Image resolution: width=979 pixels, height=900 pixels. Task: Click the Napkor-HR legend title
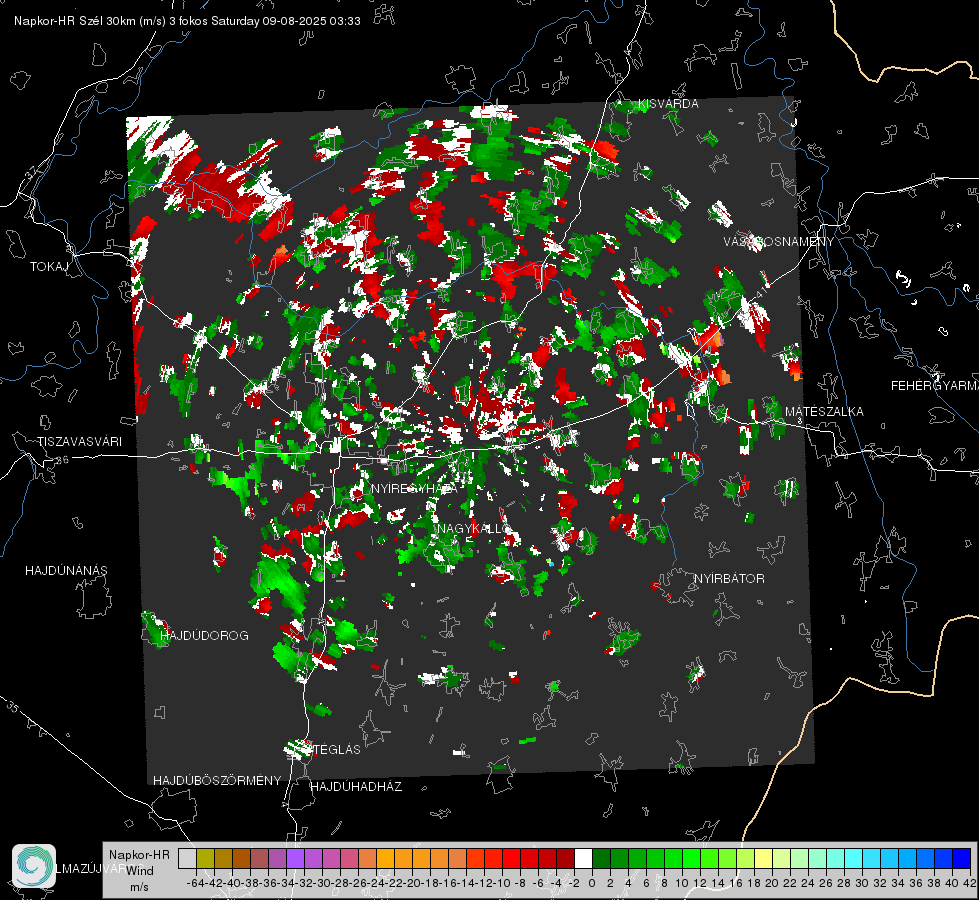click(139, 855)
